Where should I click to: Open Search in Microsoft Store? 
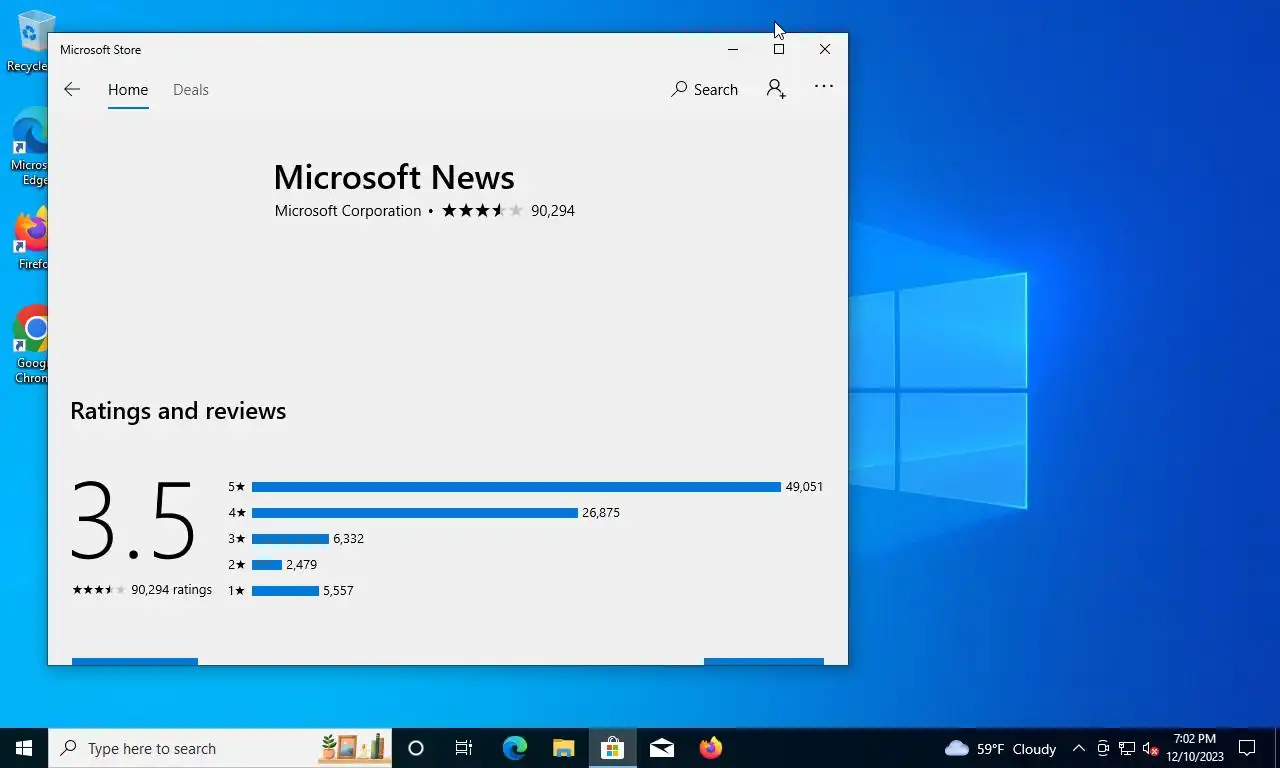pos(705,89)
